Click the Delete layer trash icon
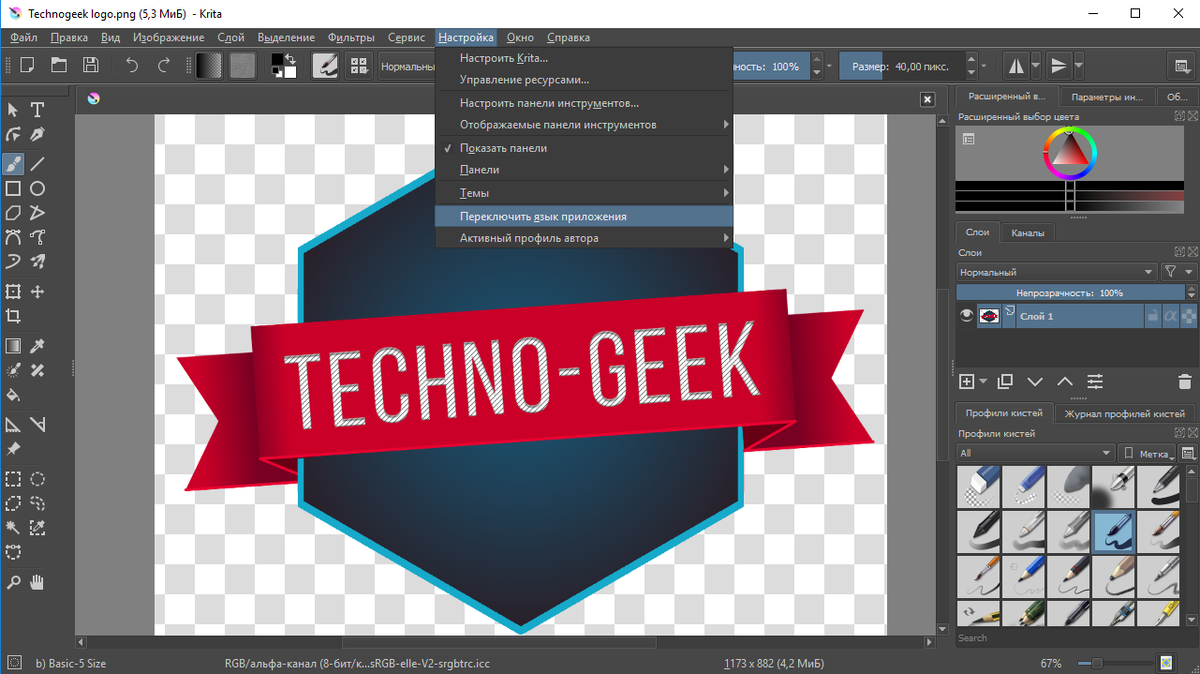The width and height of the screenshot is (1200, 674). click(1185, 381)
